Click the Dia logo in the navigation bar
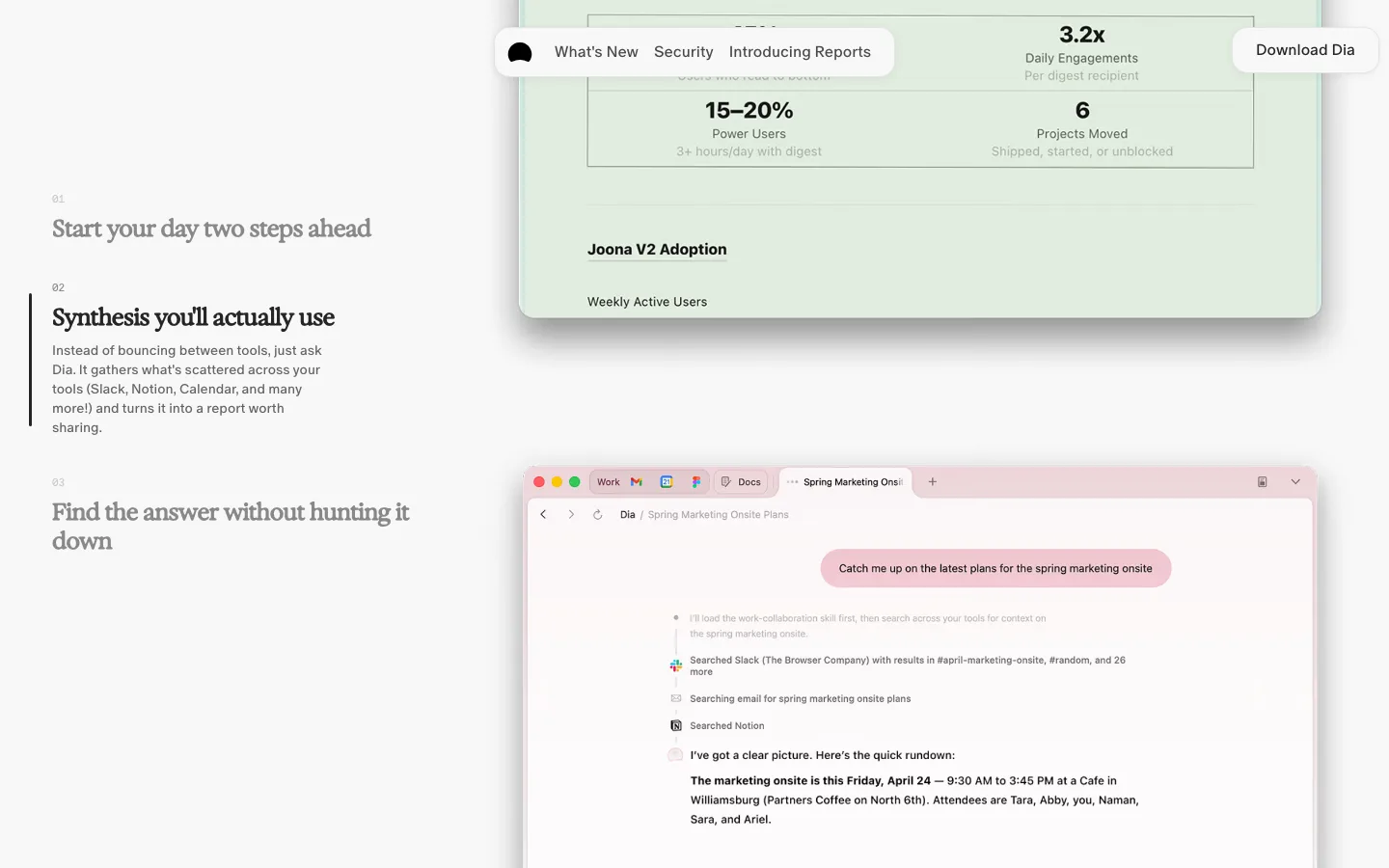Screen dimensions: 1389x868 click(x=520, y=52)
